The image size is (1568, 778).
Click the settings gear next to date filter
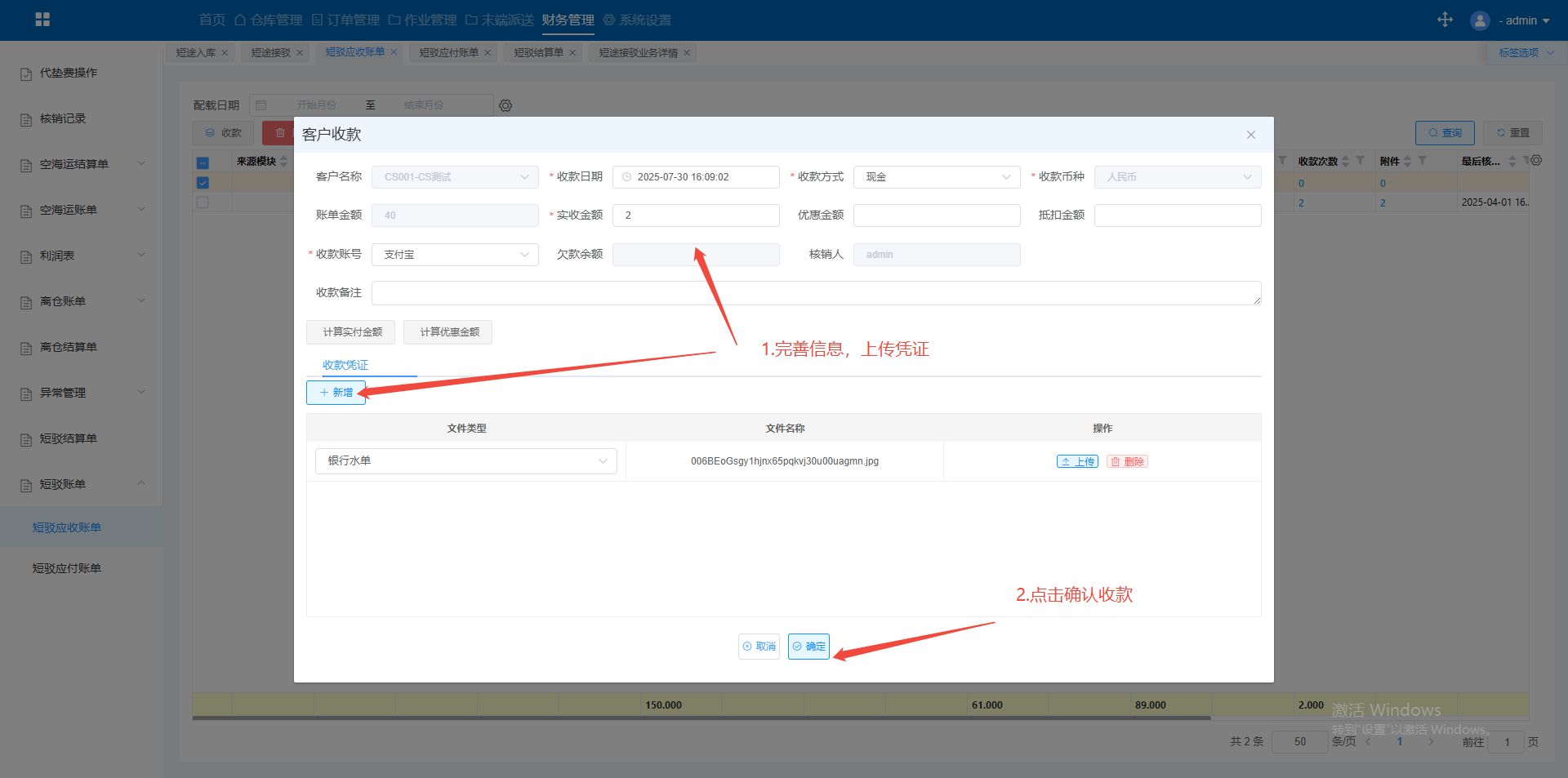[x=506, y=105]
